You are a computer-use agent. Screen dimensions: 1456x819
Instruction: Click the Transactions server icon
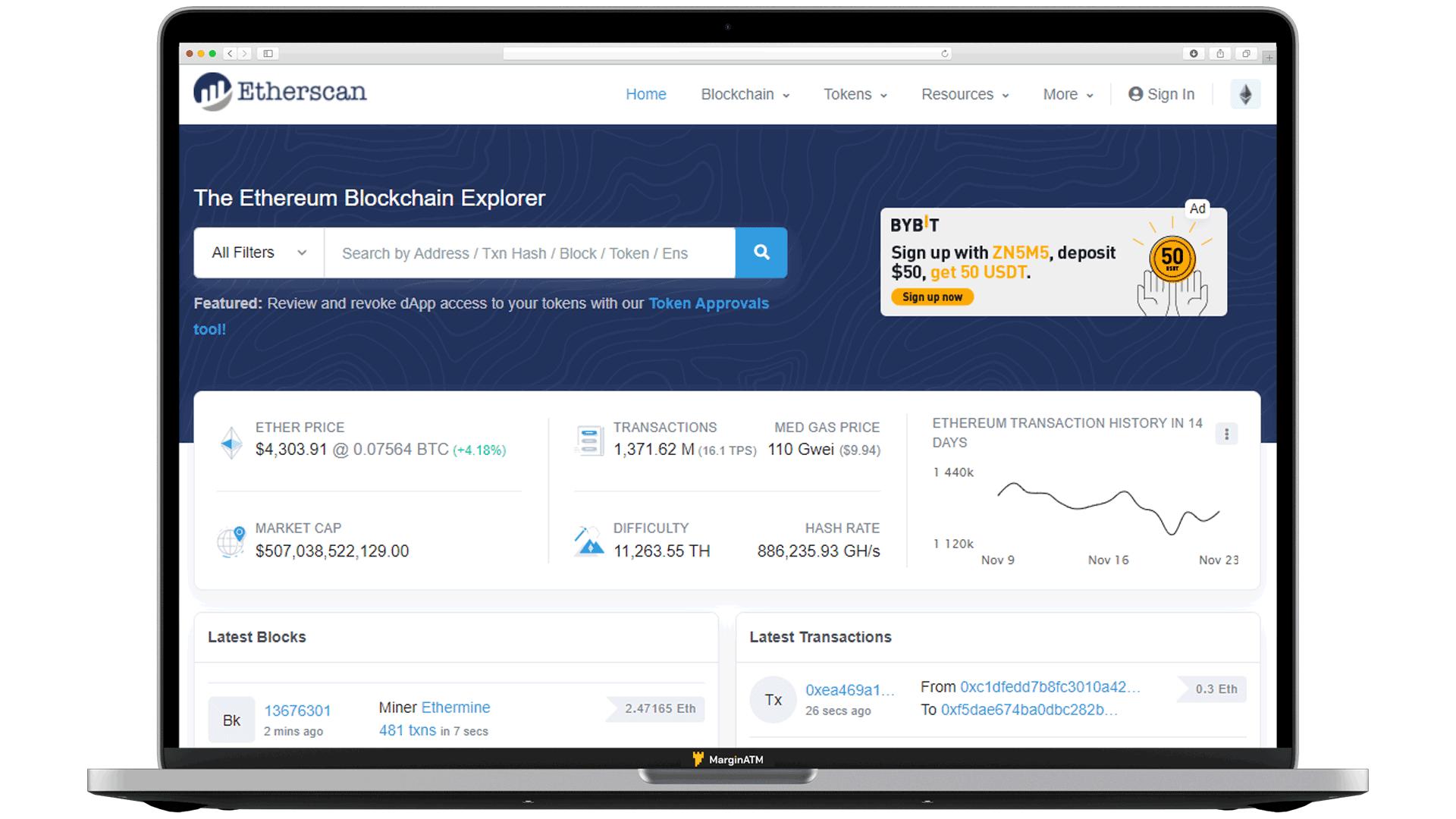tap(589, 441)
